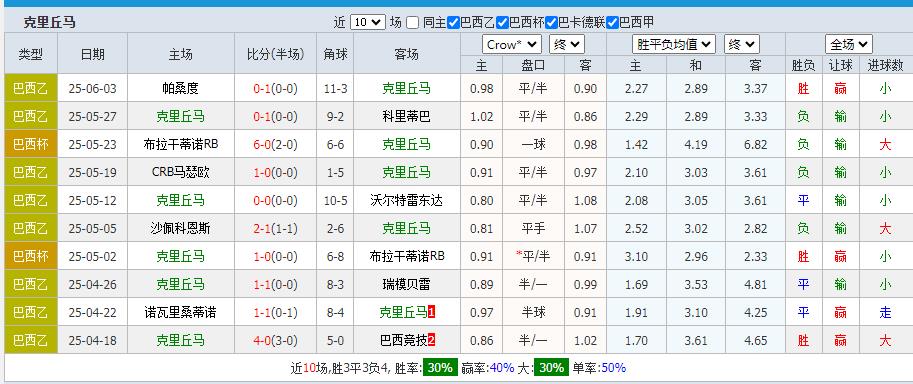Click score 0-0(0-0)
The image size is (913, 384).
(x=275, y=200)
